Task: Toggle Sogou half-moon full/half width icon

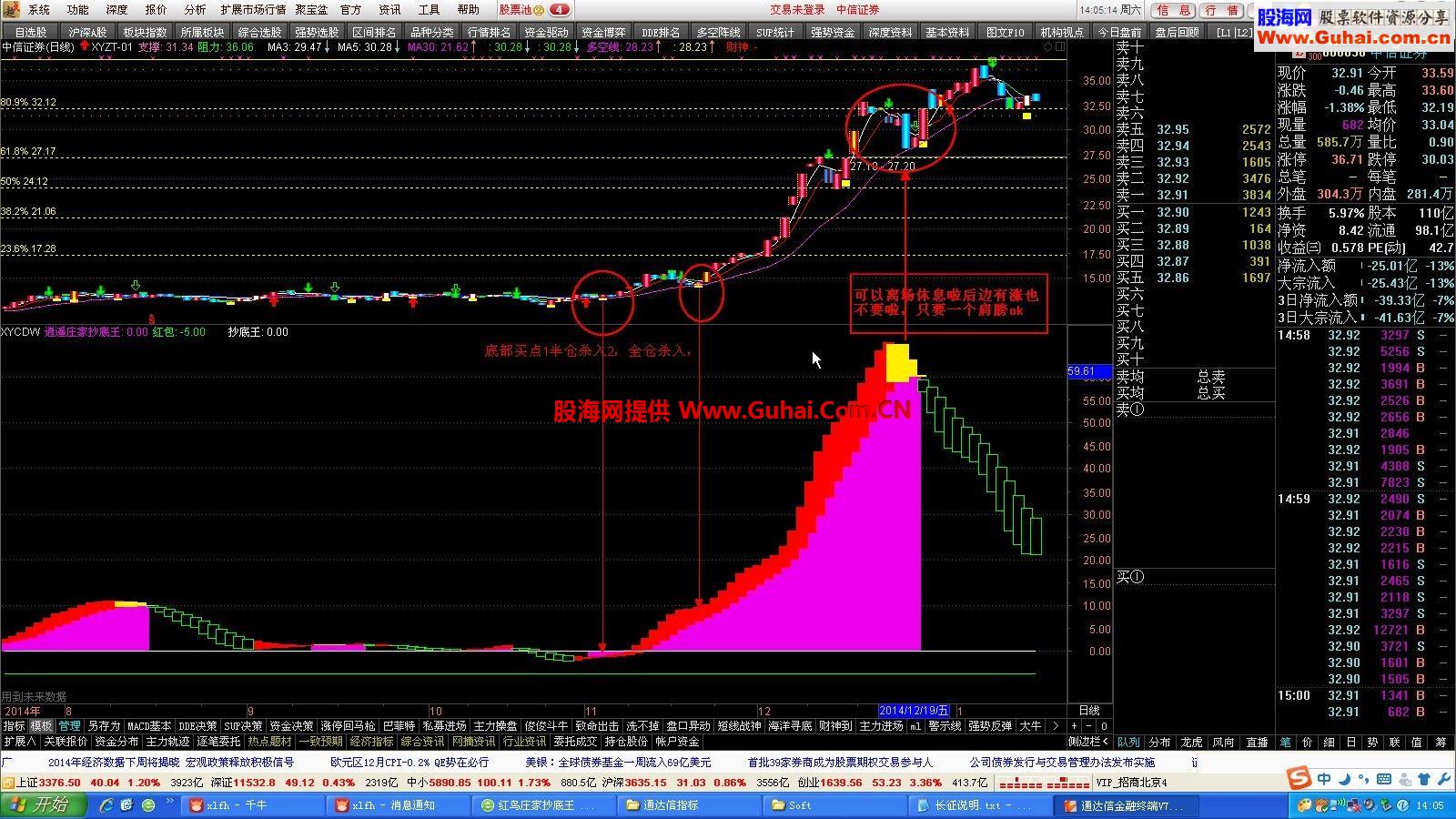Action: pos(1344,780)
